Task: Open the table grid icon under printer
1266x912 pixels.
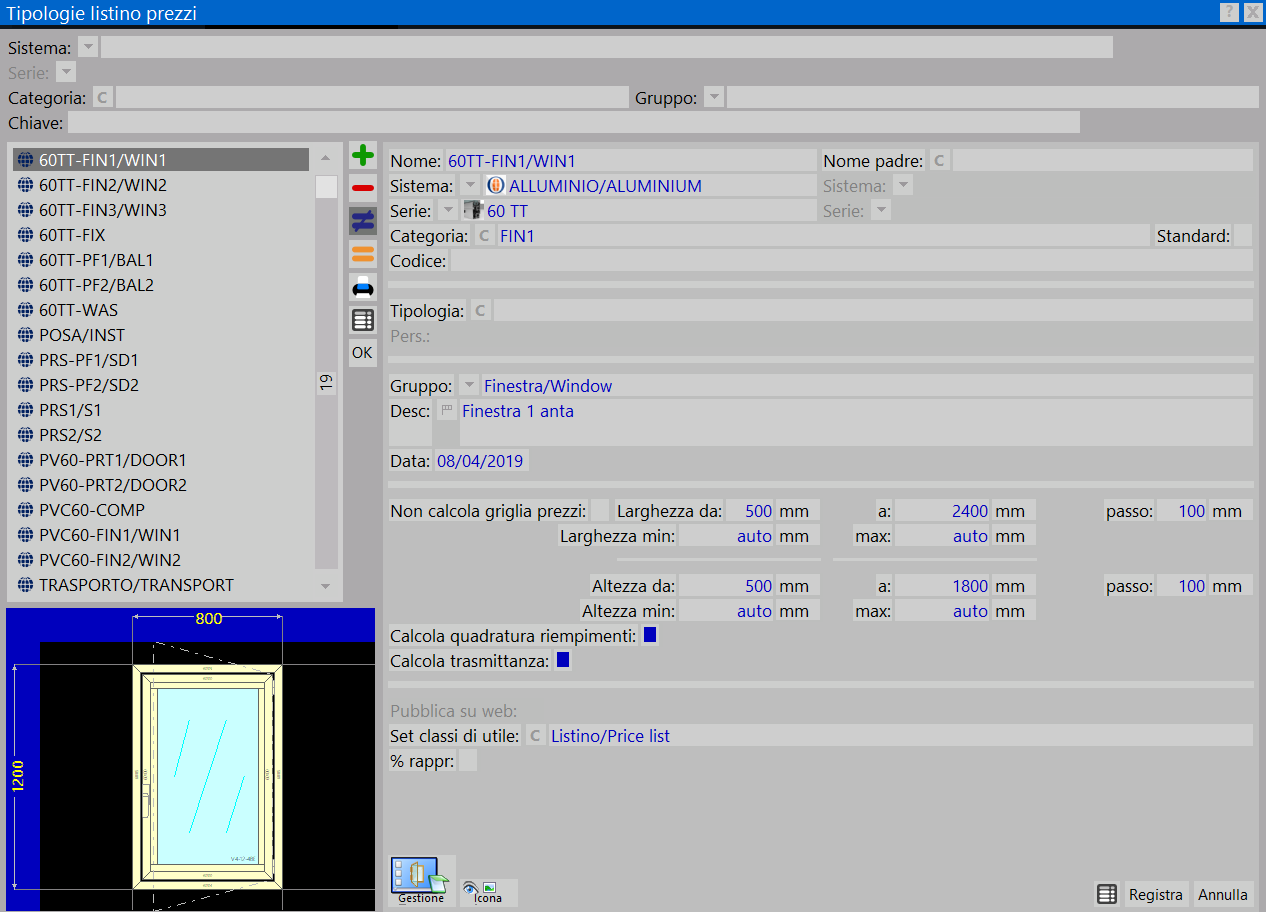Action: pos(363,320)
